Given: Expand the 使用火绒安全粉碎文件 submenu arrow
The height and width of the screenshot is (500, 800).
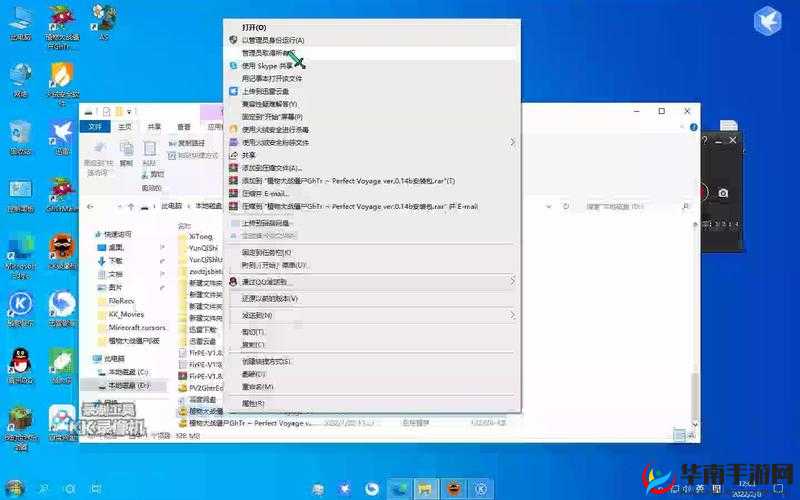Looking at the screenshot, I should point(512,142).
